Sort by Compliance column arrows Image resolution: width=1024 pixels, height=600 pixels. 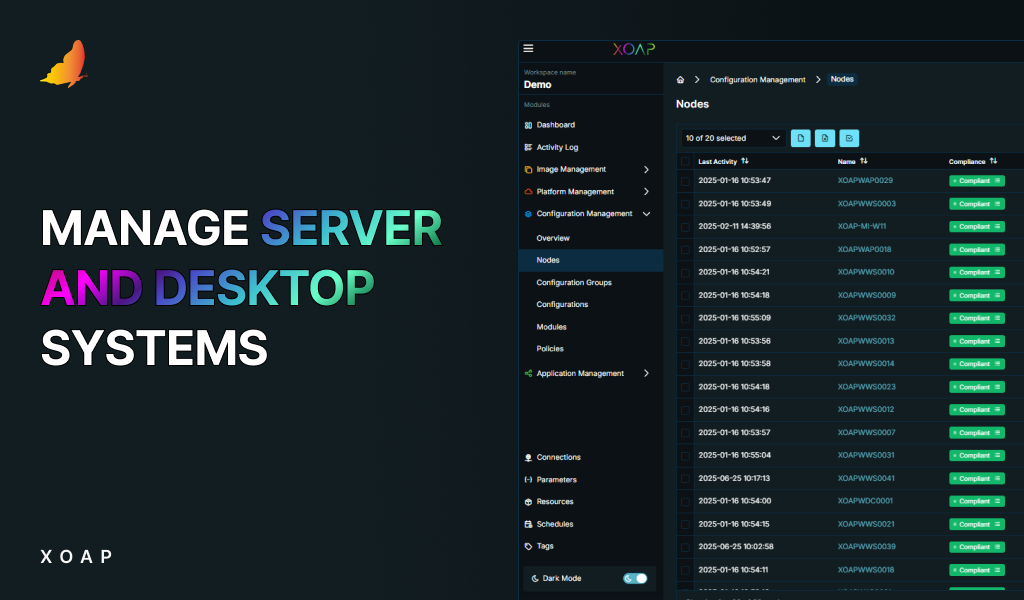pyautogui.click(x=993, y=161)
